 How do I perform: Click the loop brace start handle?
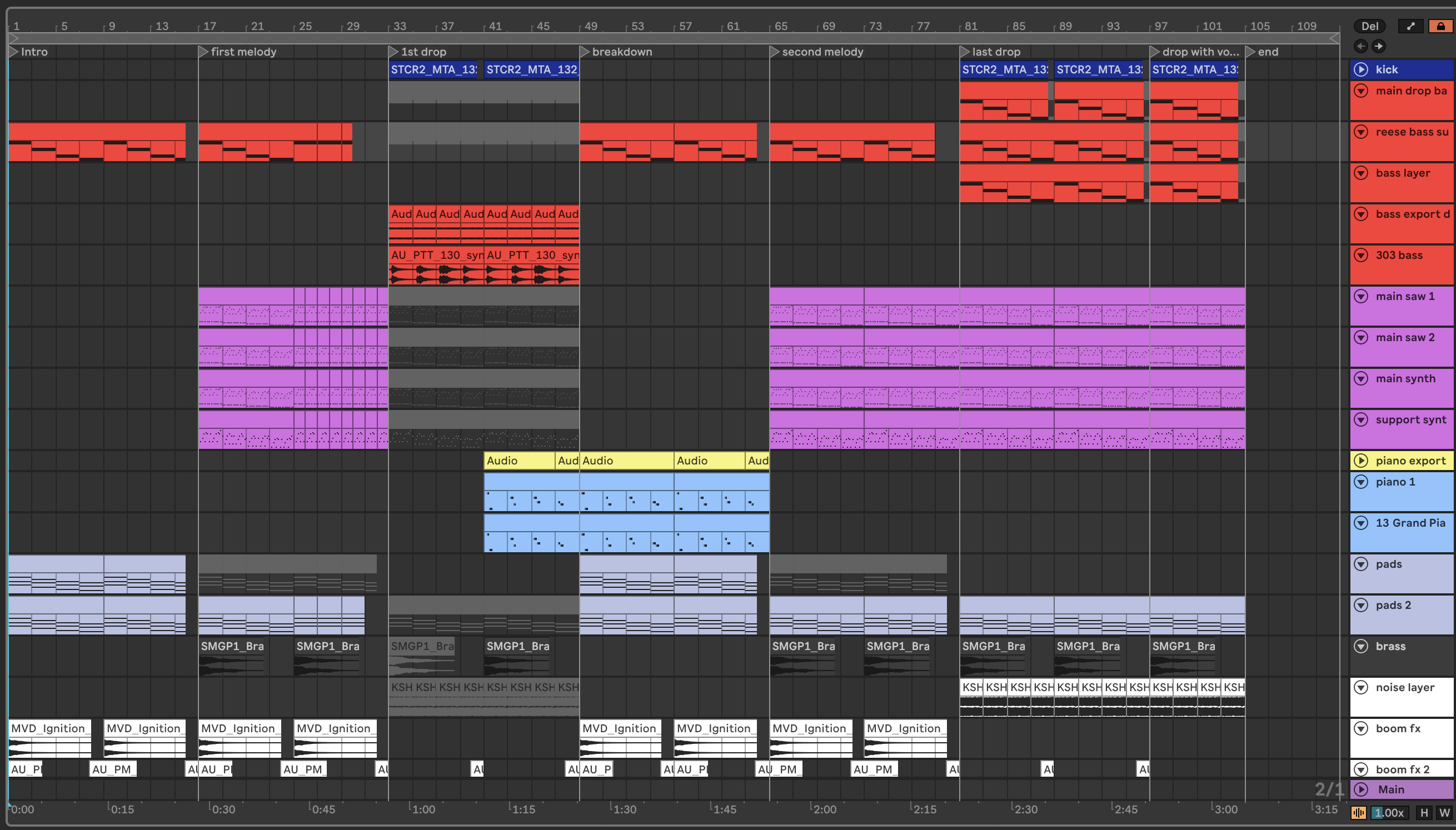tap(14, 38)
